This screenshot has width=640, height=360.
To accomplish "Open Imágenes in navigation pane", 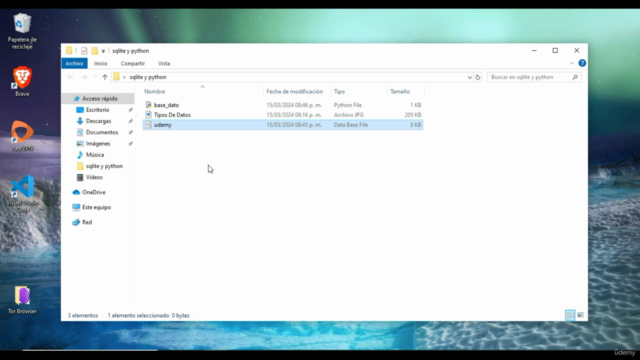I will (98, 143).
